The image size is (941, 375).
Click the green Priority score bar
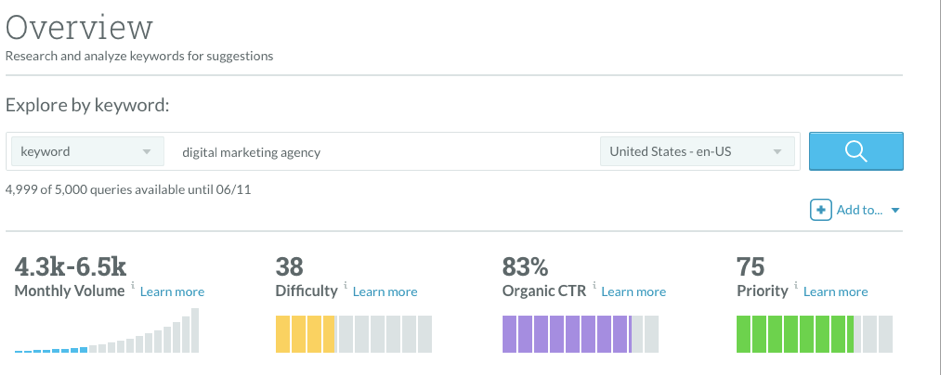coord(814,334)
